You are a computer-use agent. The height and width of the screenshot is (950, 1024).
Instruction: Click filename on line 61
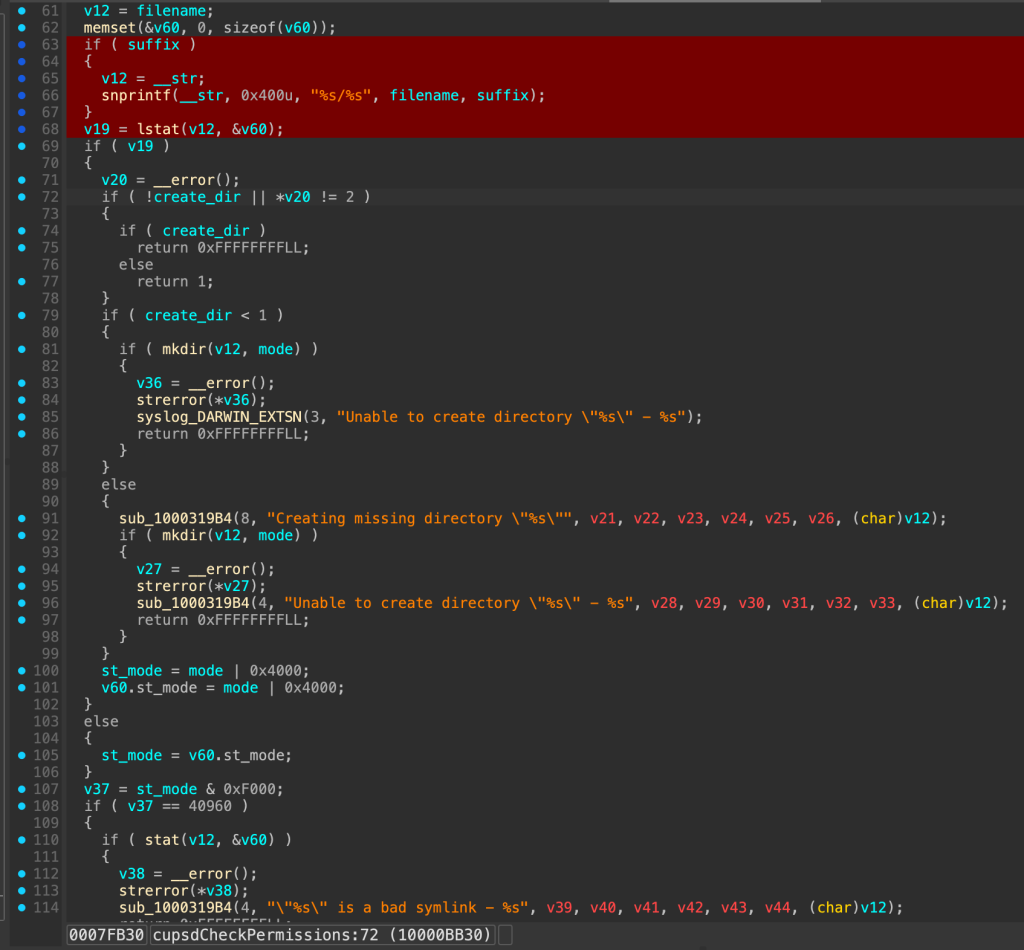(171, 10)
